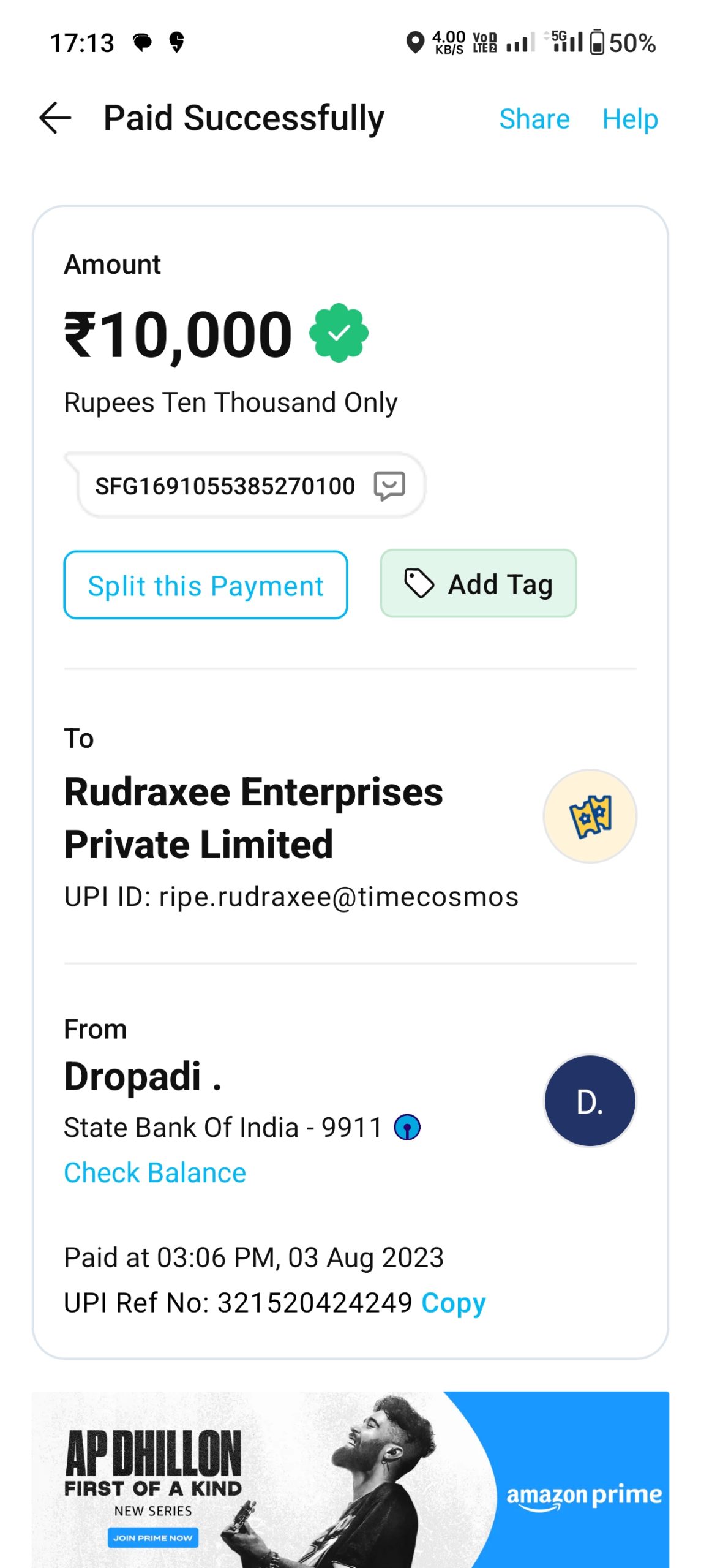The height and width of the screenshot is (1568, 701).
Task: Tap the SFG1691055385270100 note bubble
Action: tap(225, 486)
